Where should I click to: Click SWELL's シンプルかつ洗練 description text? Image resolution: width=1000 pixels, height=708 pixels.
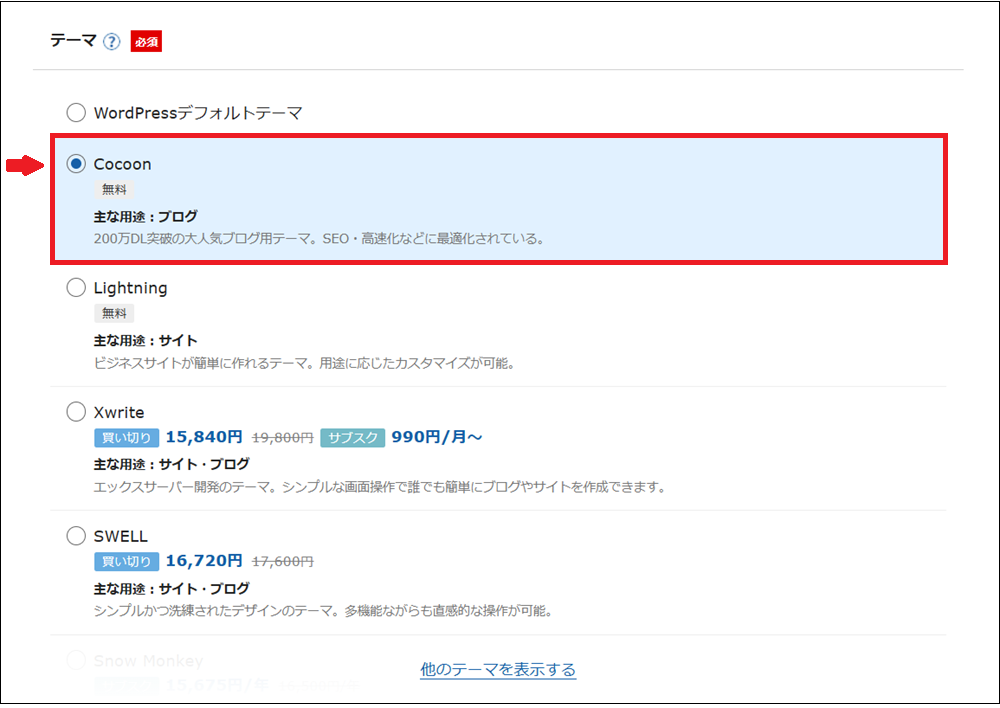pyautogui.click(x=323, y=611)
